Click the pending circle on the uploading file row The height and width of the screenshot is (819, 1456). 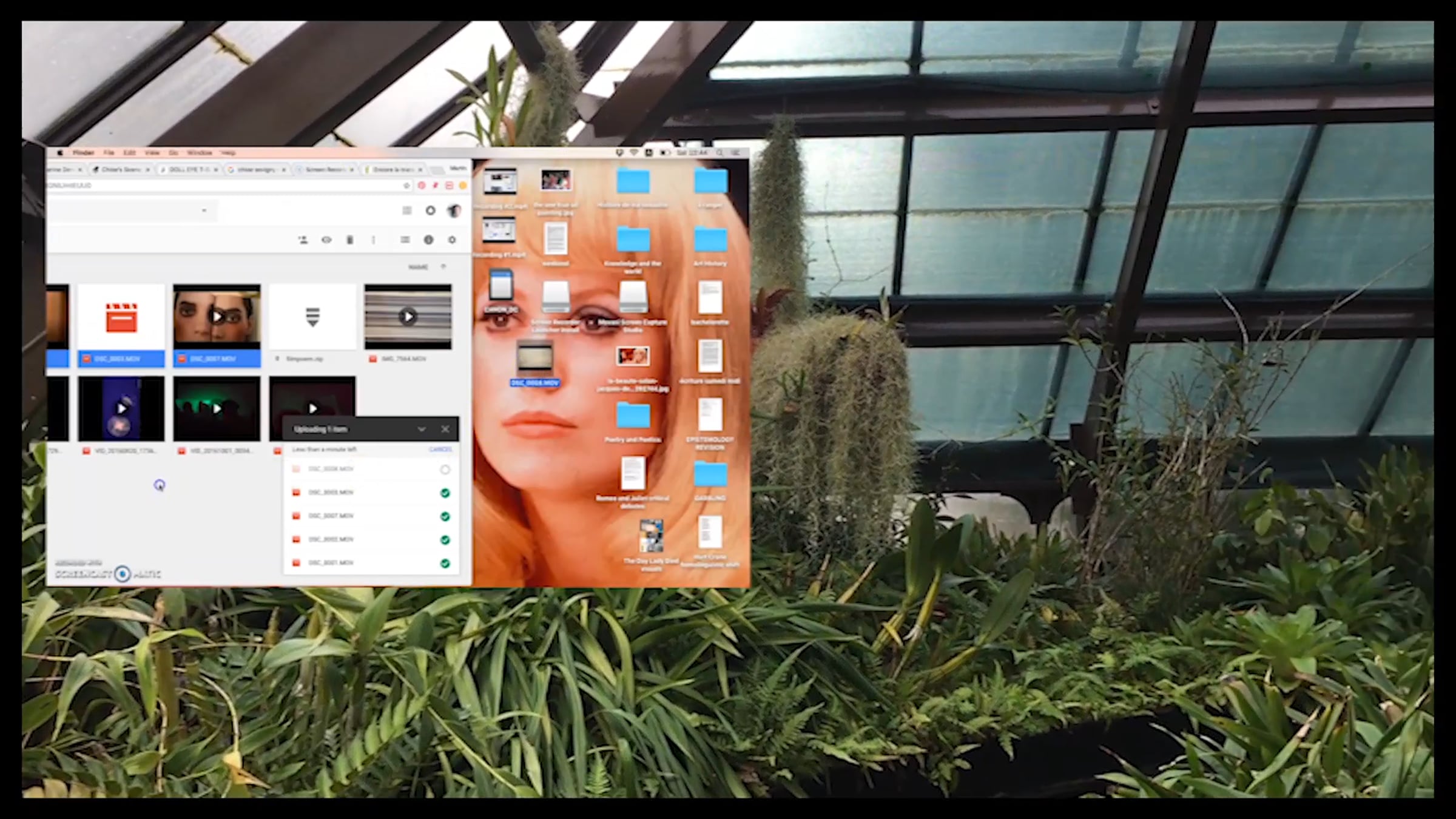click(x=445, y=470)
